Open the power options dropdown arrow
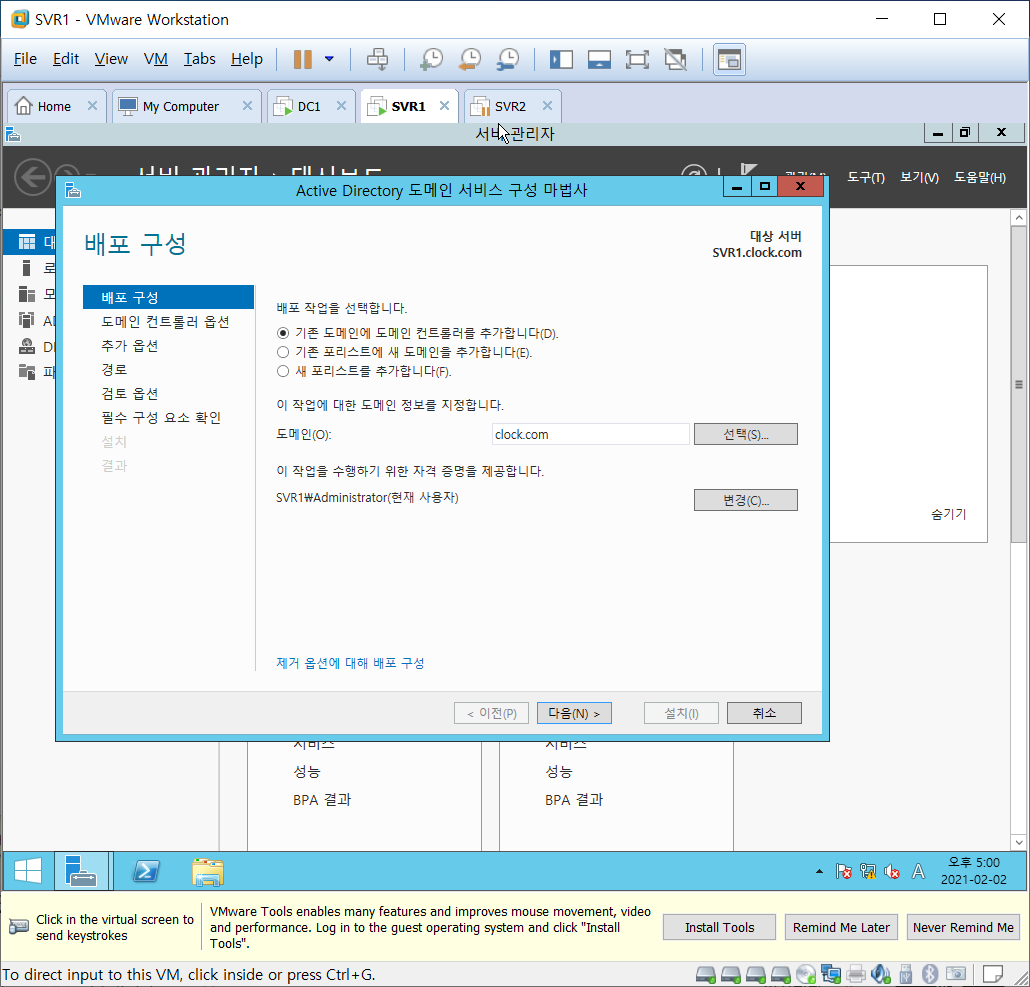 coord(329,59)
